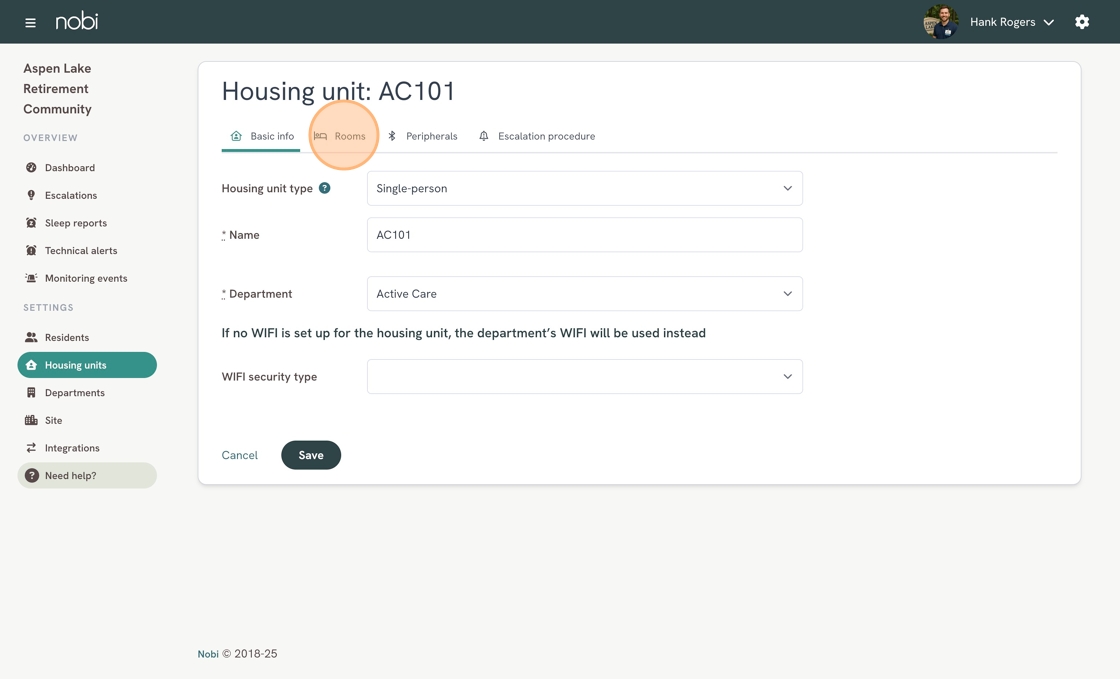This screenshot has height=679, width=1120.
Task: Expand the Housing unit type dropdown
Action: 584,188
